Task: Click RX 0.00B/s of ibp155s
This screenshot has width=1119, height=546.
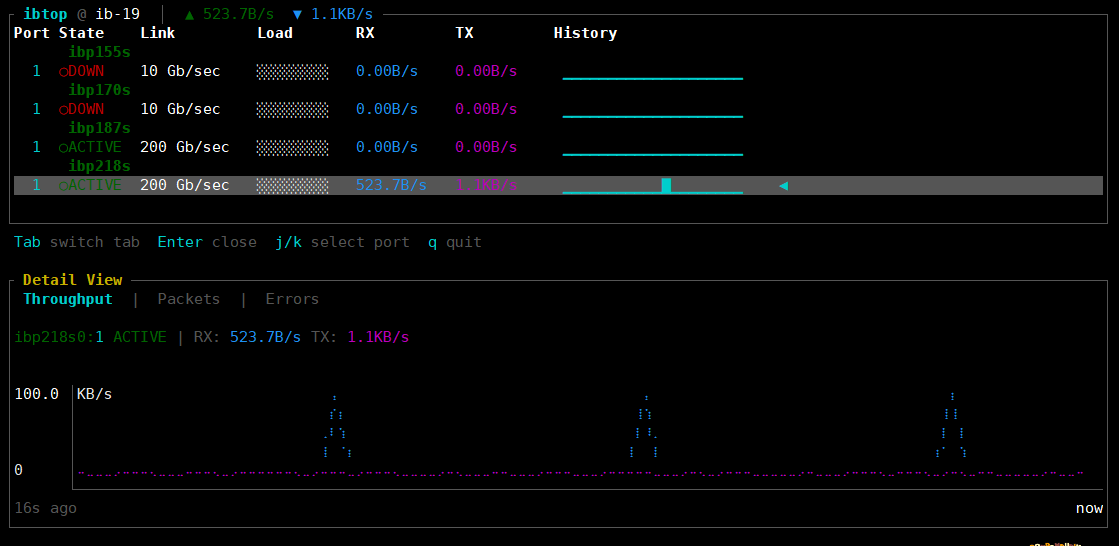Action: [x=387, y=71]
